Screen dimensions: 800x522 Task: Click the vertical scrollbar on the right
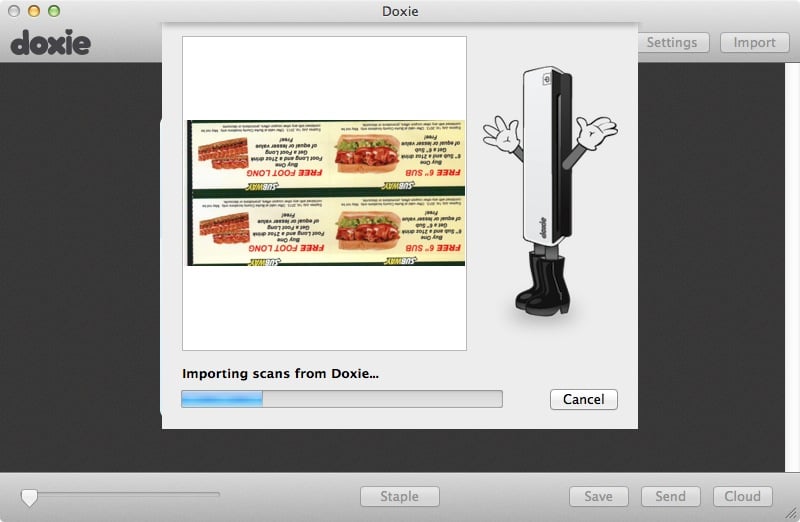click(x=792, y=267)
